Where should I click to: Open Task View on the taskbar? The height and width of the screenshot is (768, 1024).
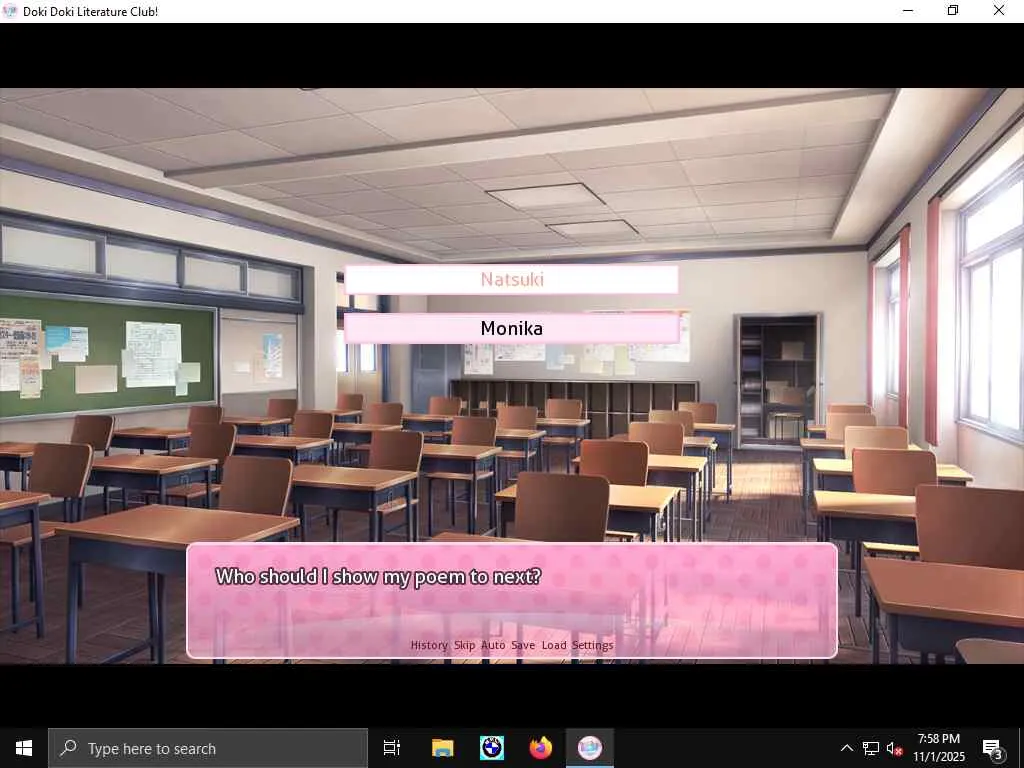point(392,748)
